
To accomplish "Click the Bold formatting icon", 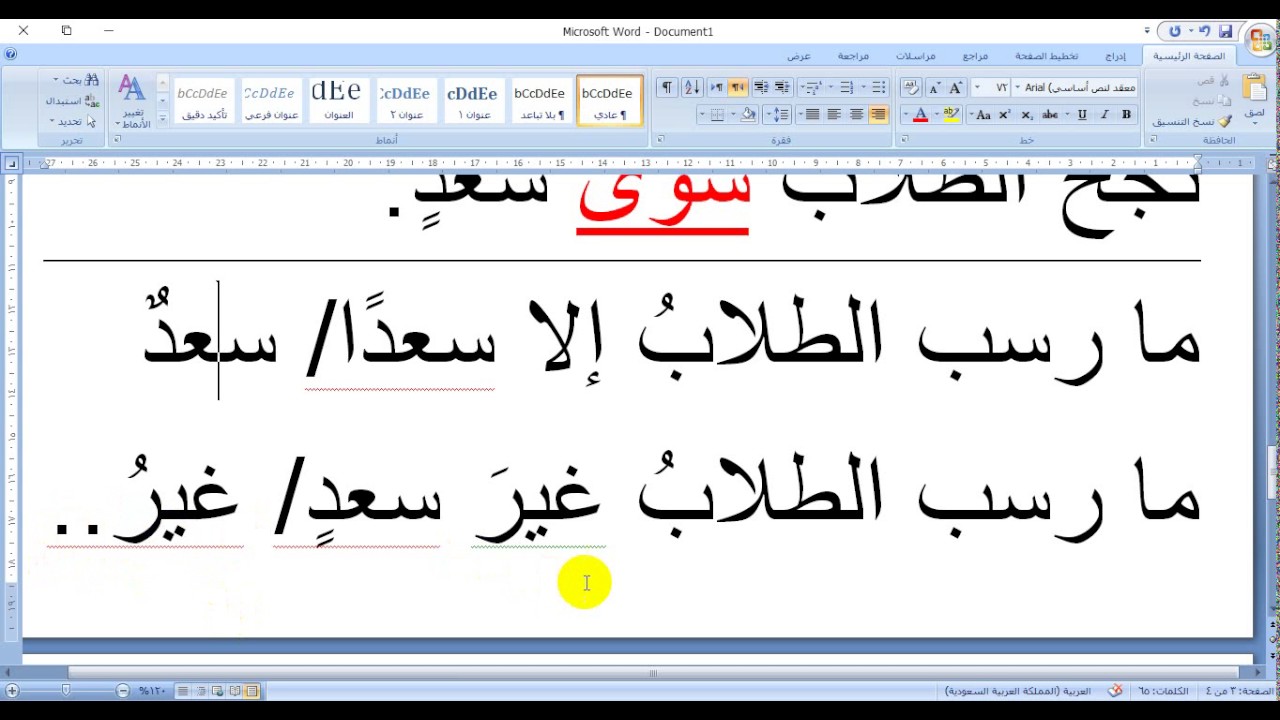I will [x=1126, y=115].
